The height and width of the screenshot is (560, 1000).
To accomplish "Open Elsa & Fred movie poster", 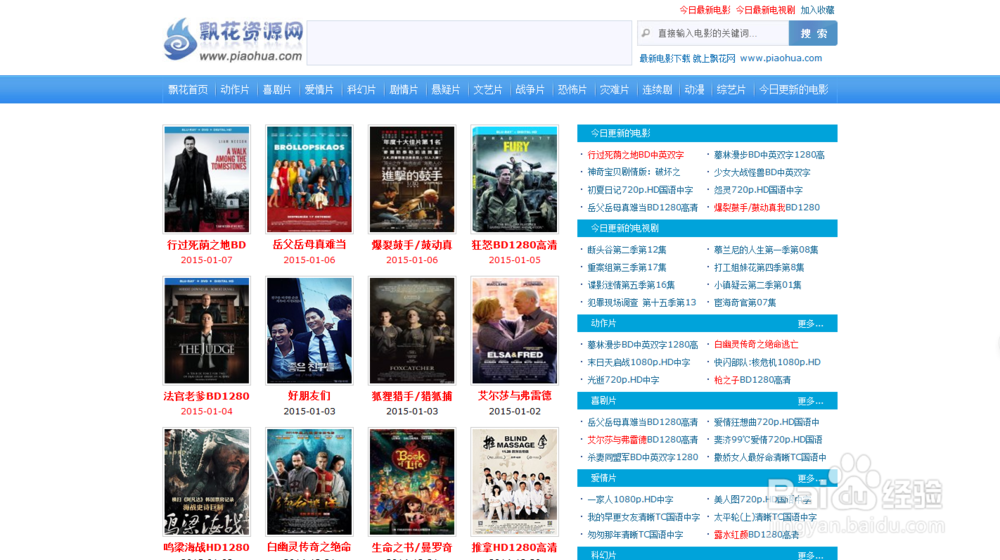I will click(x=515, y=330).
